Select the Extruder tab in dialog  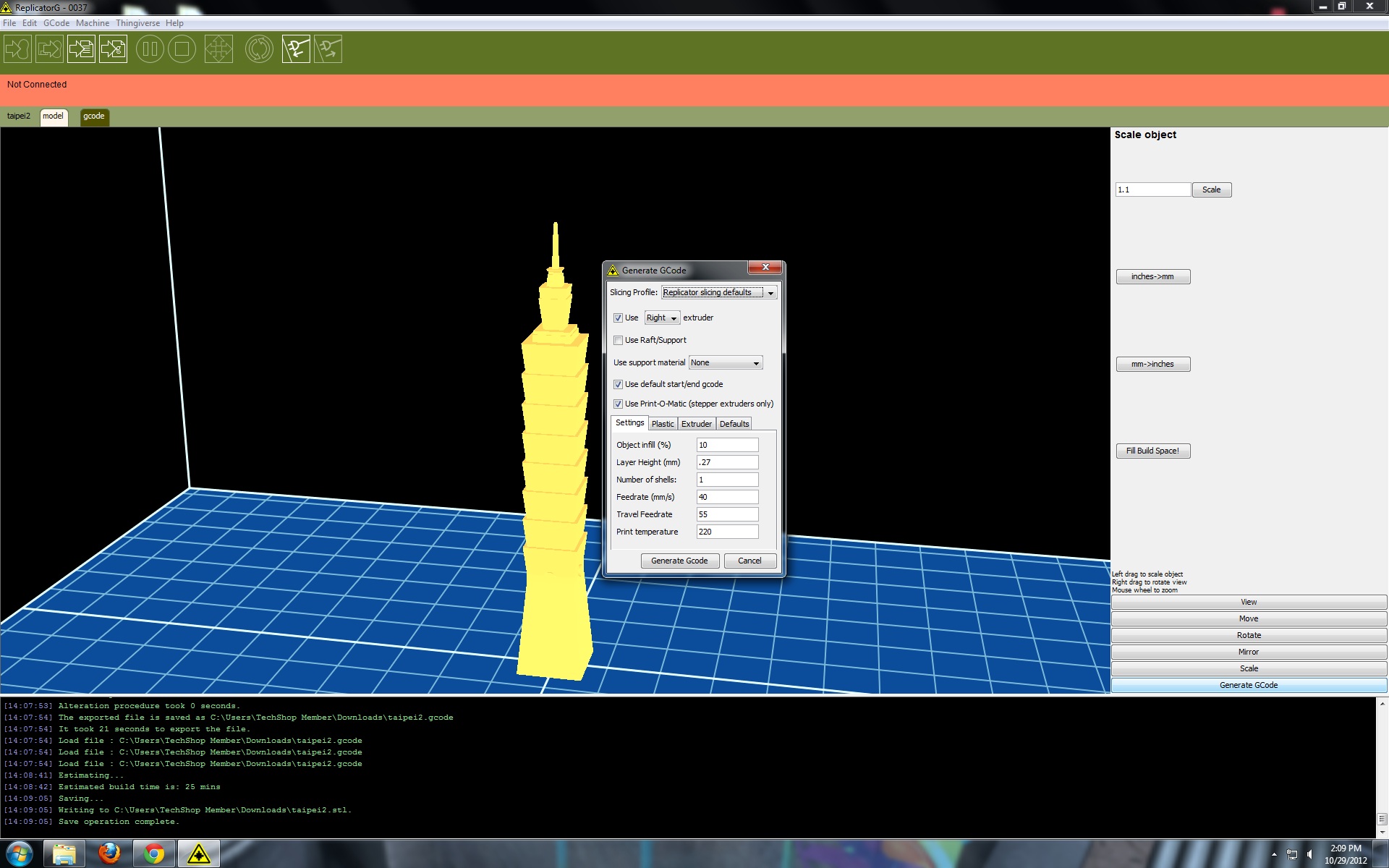coord(697,424)
